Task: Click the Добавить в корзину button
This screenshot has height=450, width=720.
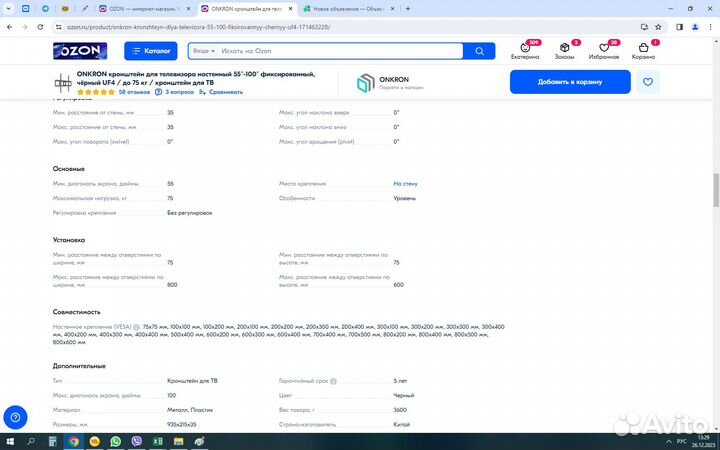Action: (x=570, y=82)
